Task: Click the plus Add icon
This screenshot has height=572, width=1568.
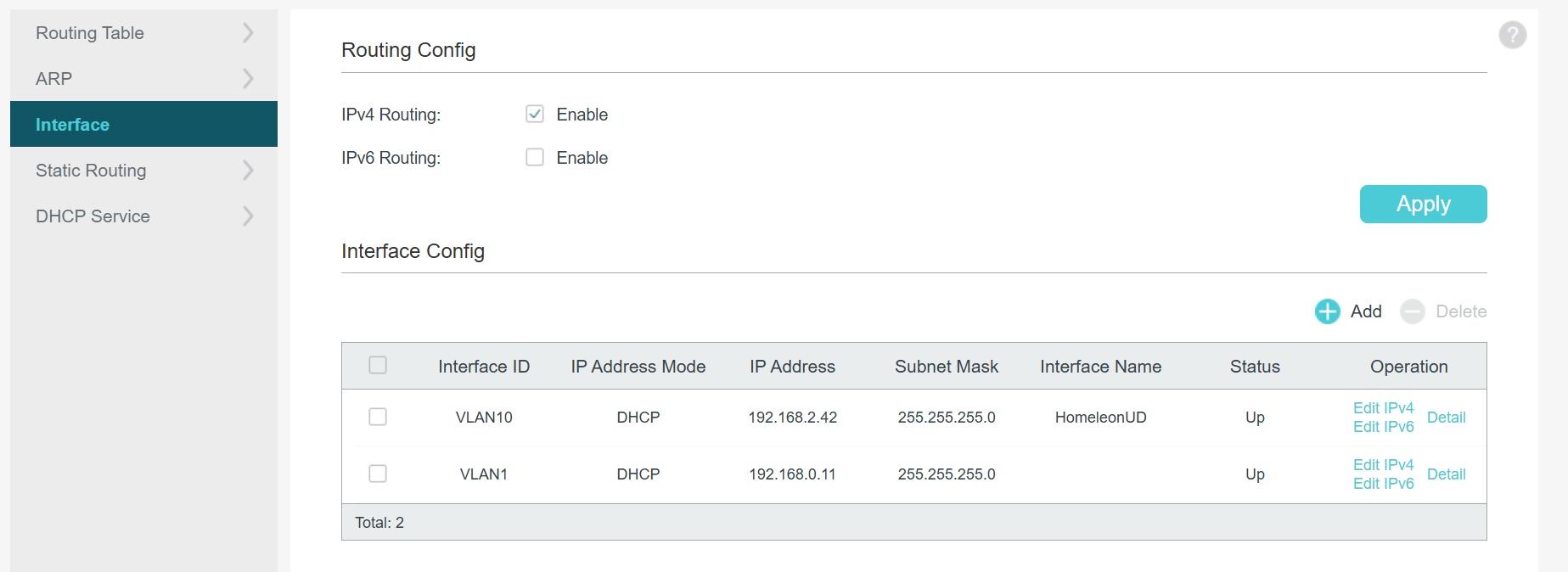Action: click(1327, 311)
